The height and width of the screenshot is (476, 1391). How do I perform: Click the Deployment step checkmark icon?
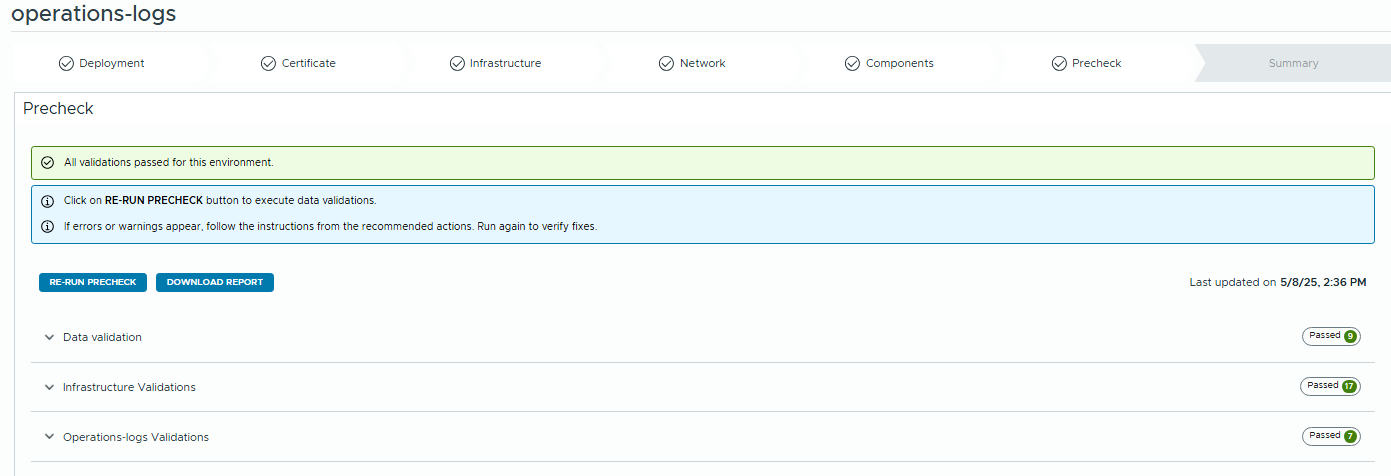[66, 63]
